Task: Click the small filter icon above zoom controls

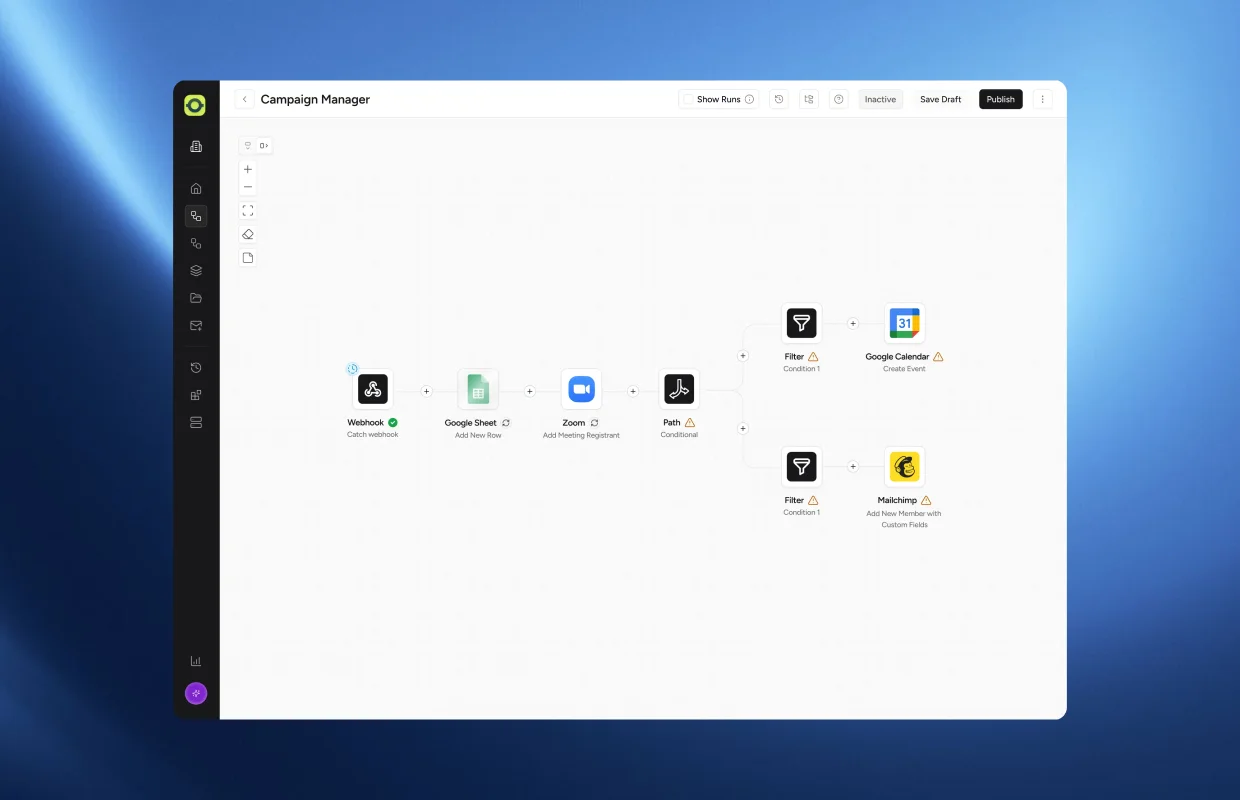Action: click(x=248, y=146)
